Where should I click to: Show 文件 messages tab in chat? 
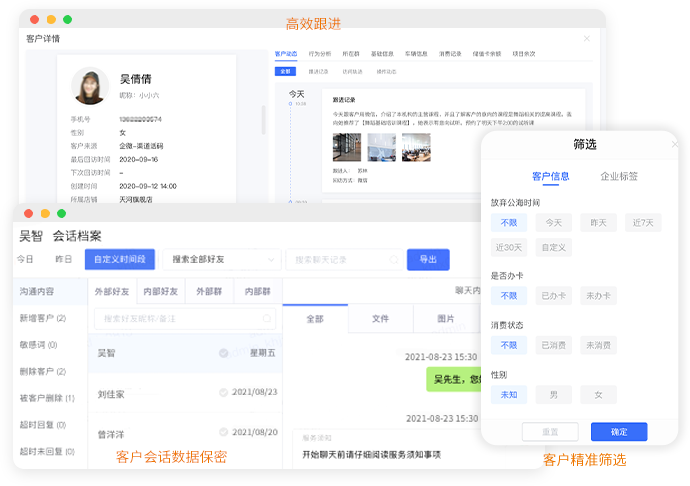381,318
